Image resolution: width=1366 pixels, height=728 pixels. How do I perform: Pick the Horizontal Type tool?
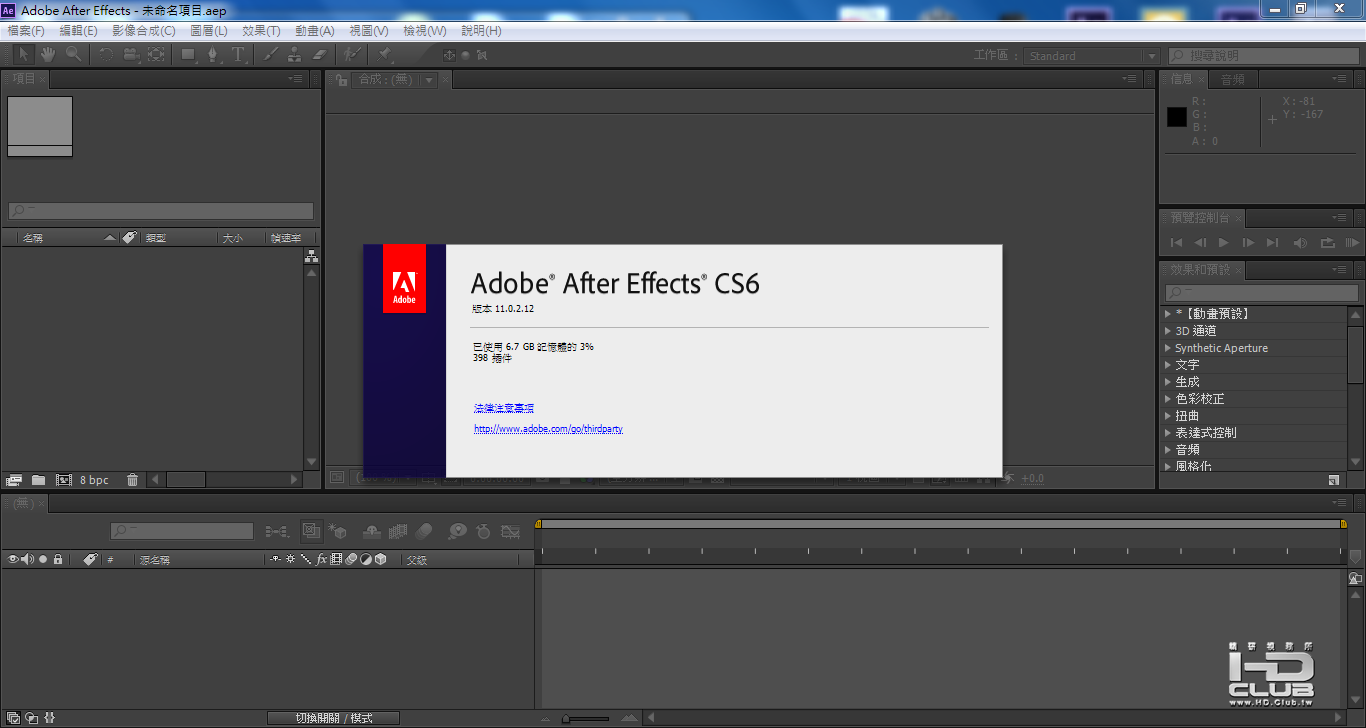click(x=238, y=55)
